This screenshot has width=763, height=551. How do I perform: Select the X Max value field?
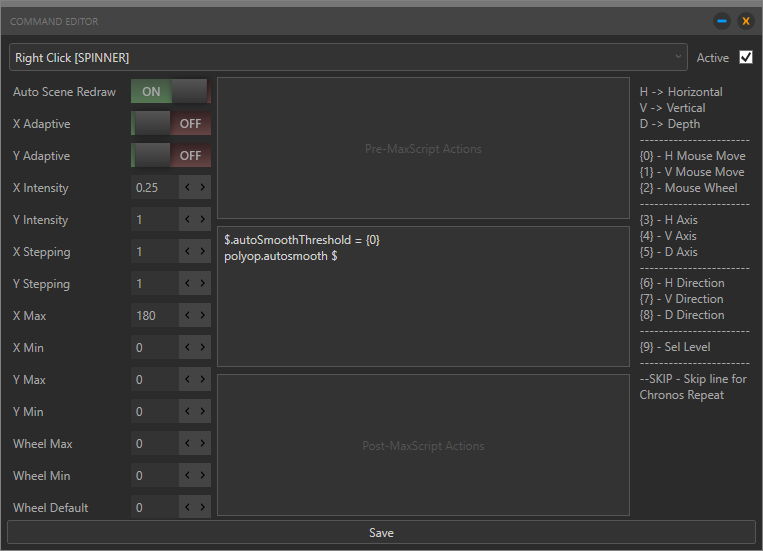[154, 316]
